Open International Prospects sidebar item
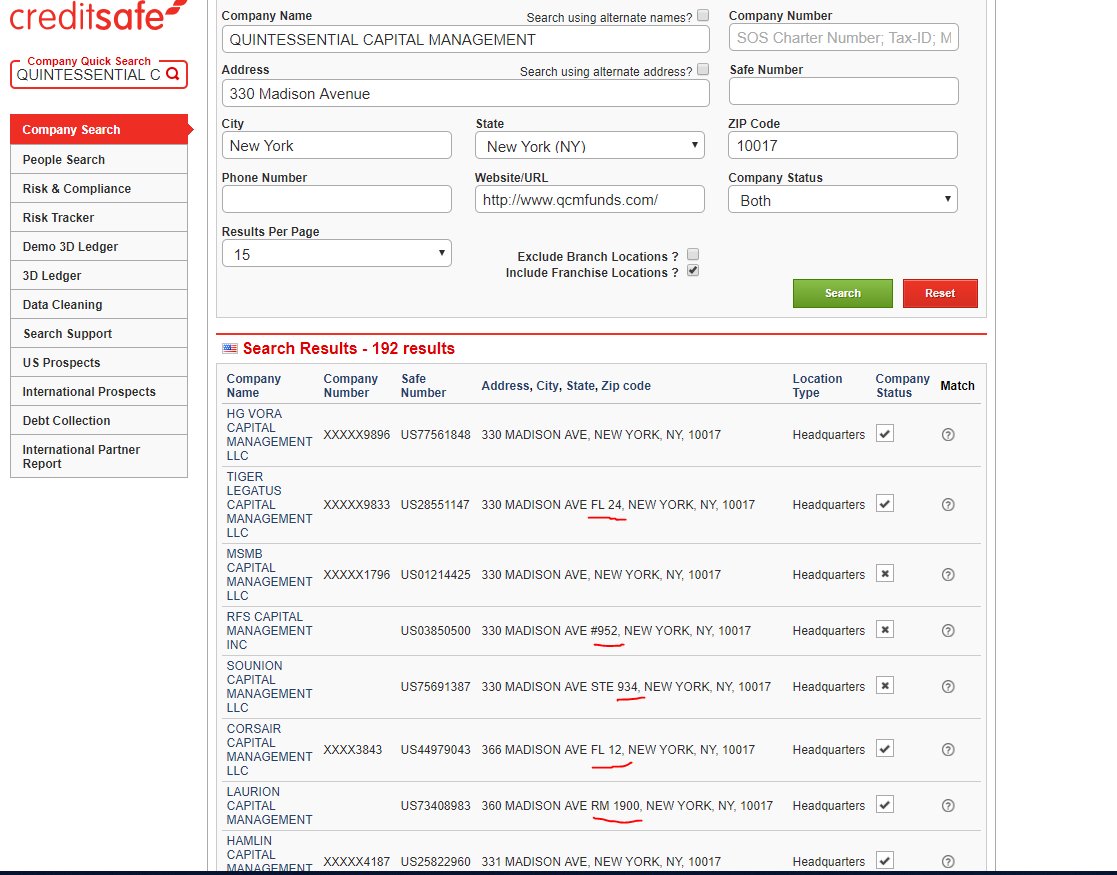This screenshot has width=1117, height=875. (x=99, y=391)
